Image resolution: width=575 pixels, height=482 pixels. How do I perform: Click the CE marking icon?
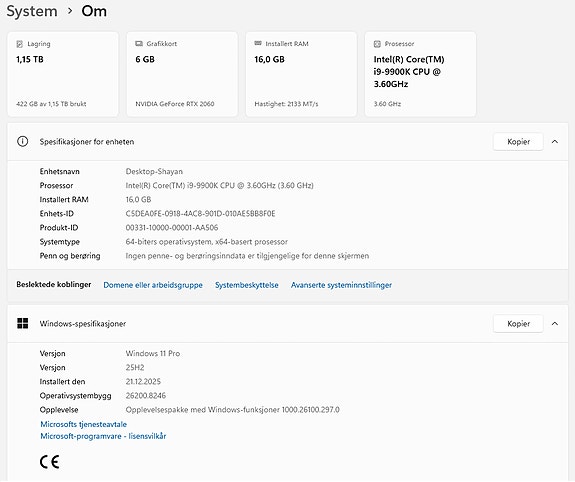click(x=50, y=462)
